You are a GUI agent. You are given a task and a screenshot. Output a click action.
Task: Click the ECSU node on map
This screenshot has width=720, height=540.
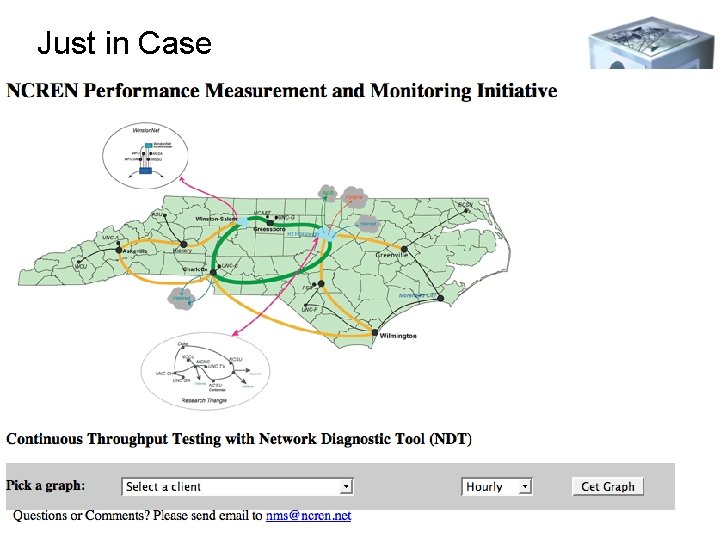pos(466,210)
